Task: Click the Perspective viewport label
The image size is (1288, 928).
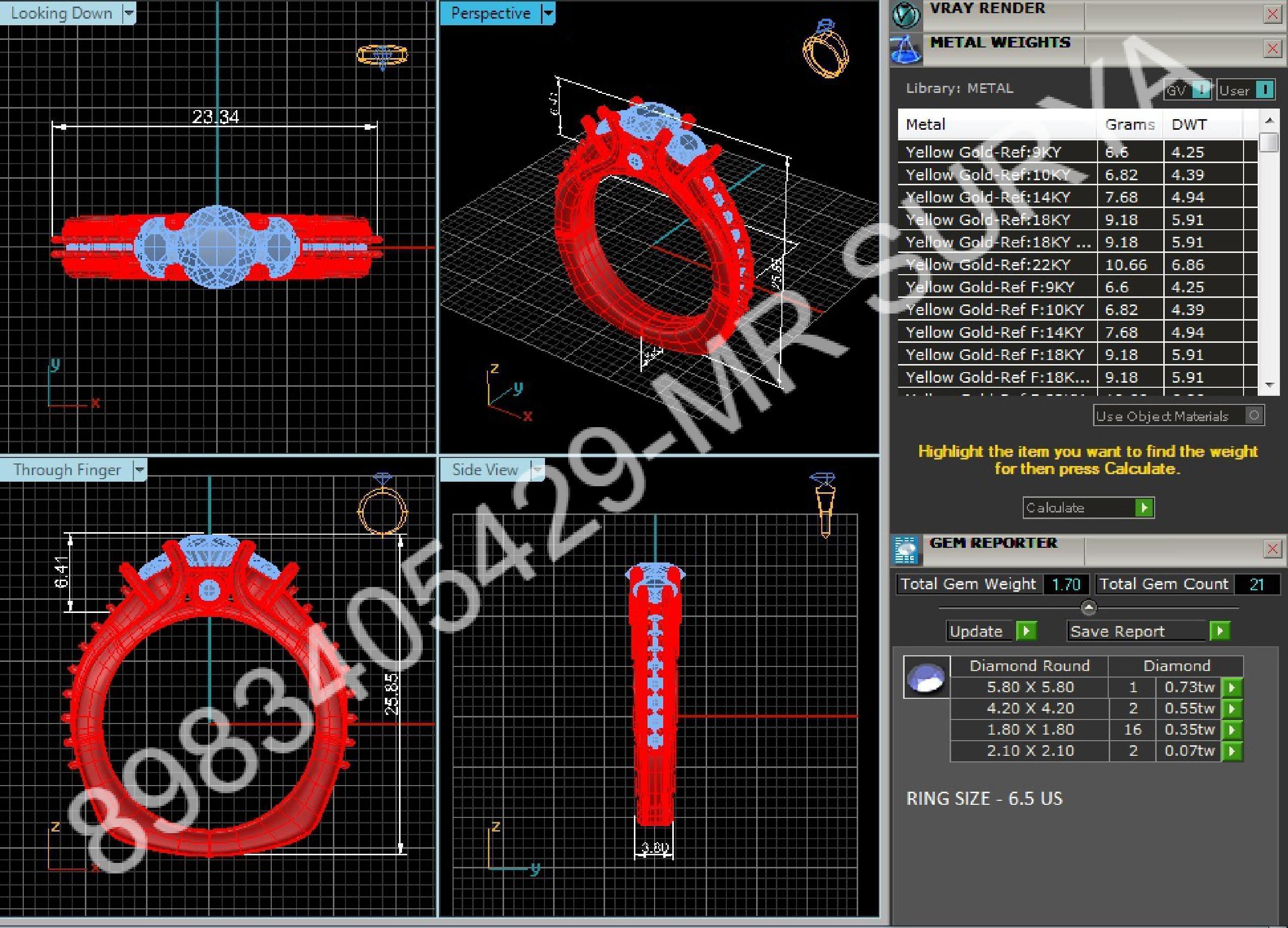Action: 490,13
